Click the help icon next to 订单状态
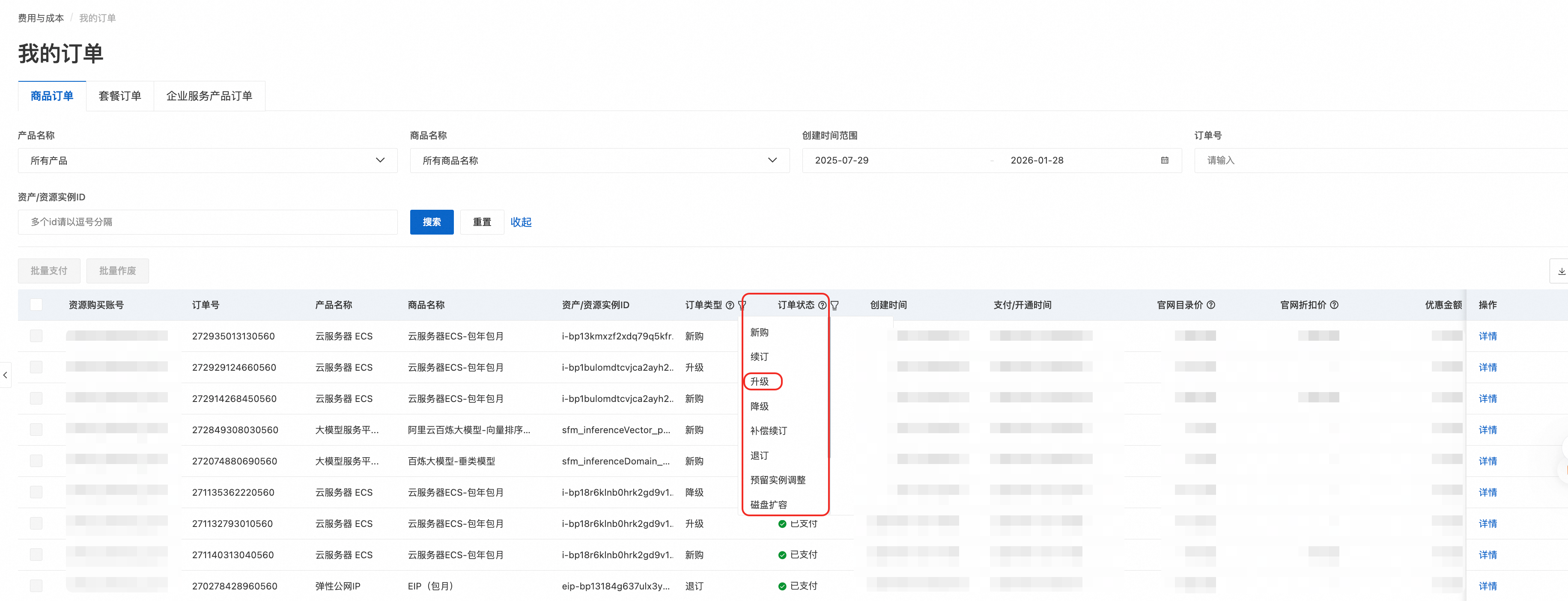Viewport: 1568px width, 601px height. [822, 305]
